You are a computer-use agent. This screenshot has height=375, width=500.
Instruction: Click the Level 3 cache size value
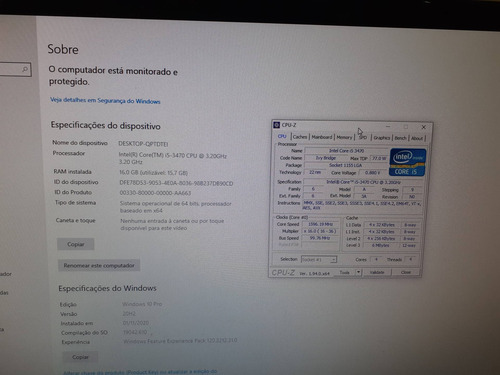coord(381,246)
